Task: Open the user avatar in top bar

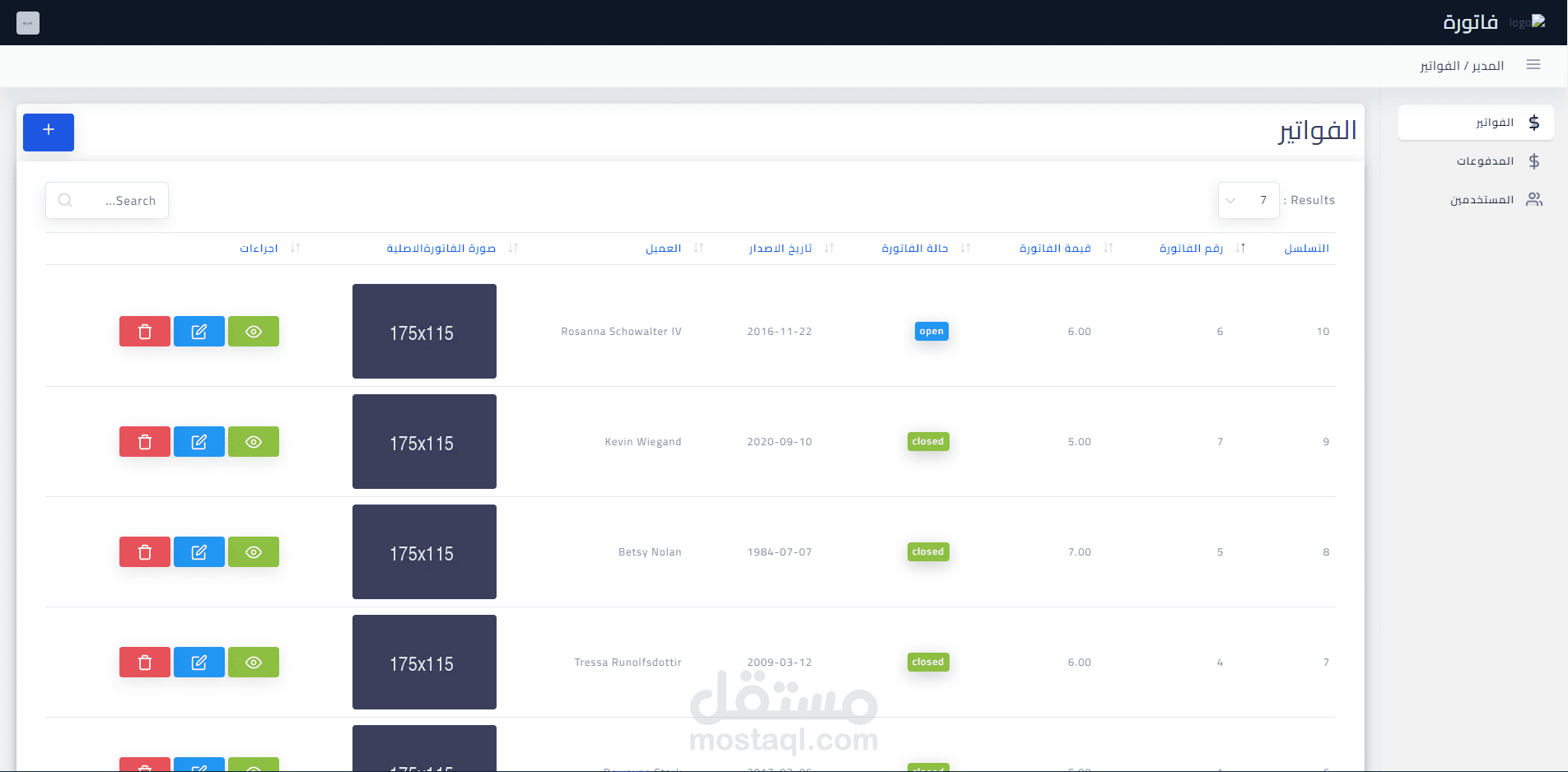Action: tap(28, 23)
